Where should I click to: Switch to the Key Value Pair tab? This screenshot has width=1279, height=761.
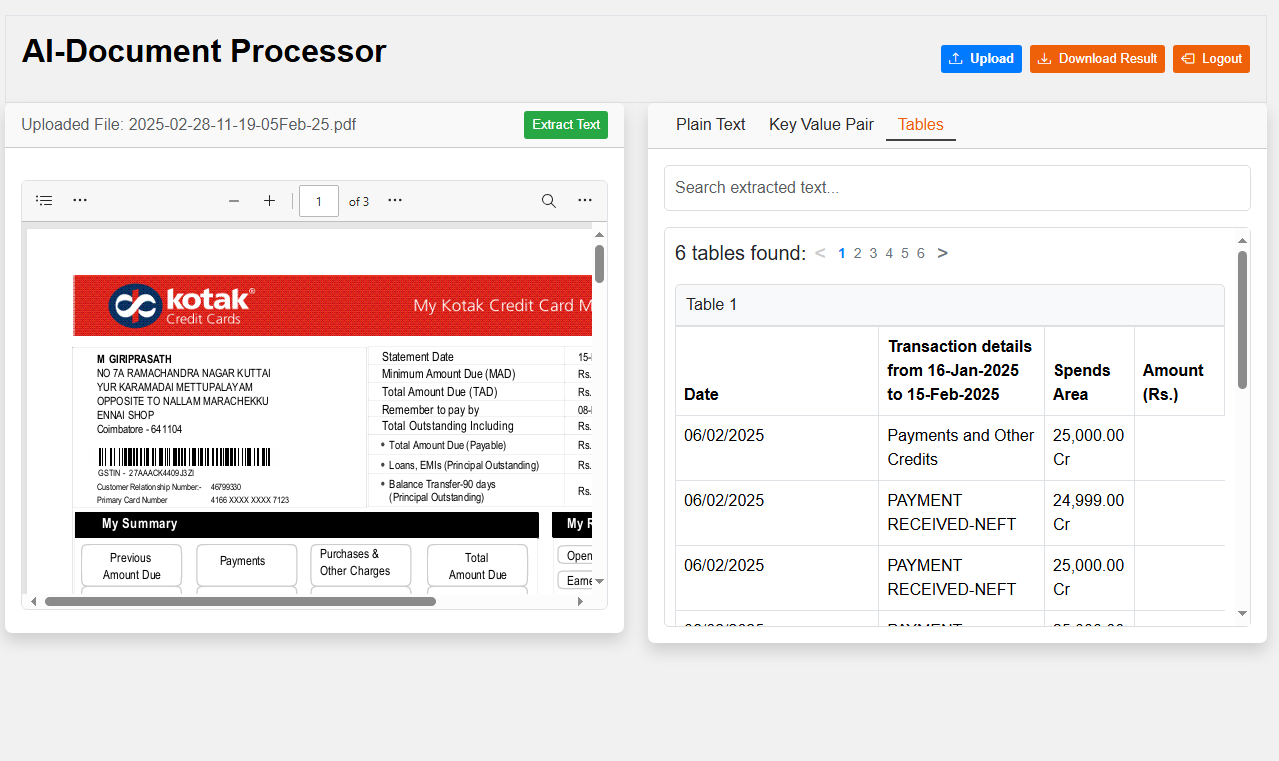[x=821, y=125]
